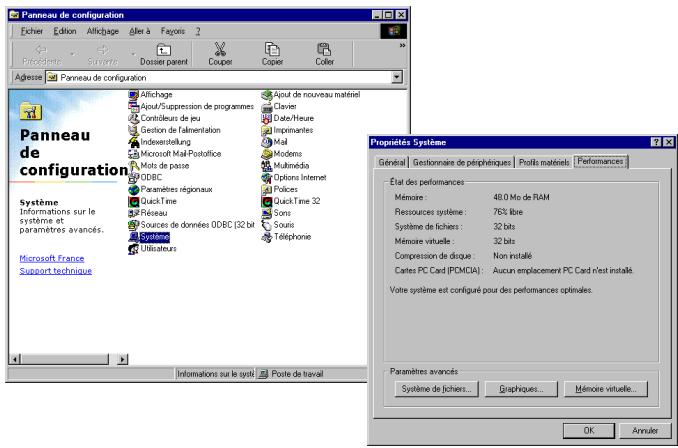Click the Windows logo throbber
678x448 pixels.
point(393,31)
